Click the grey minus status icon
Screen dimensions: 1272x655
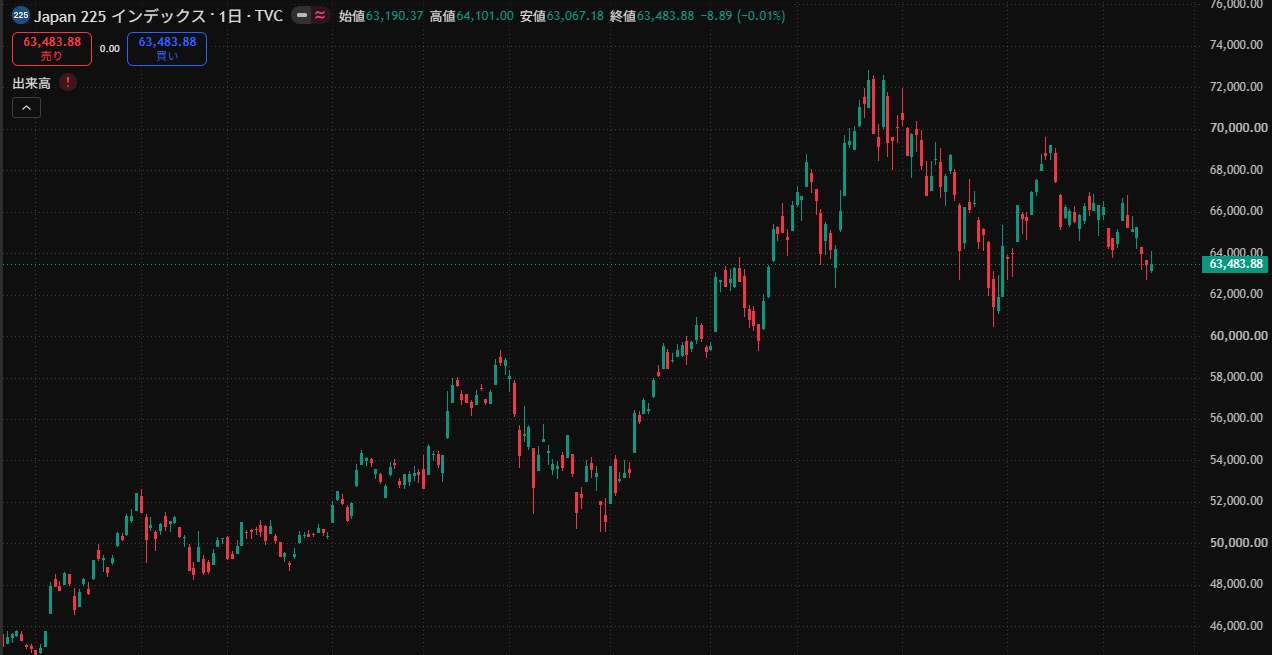(x=302, y=16)
